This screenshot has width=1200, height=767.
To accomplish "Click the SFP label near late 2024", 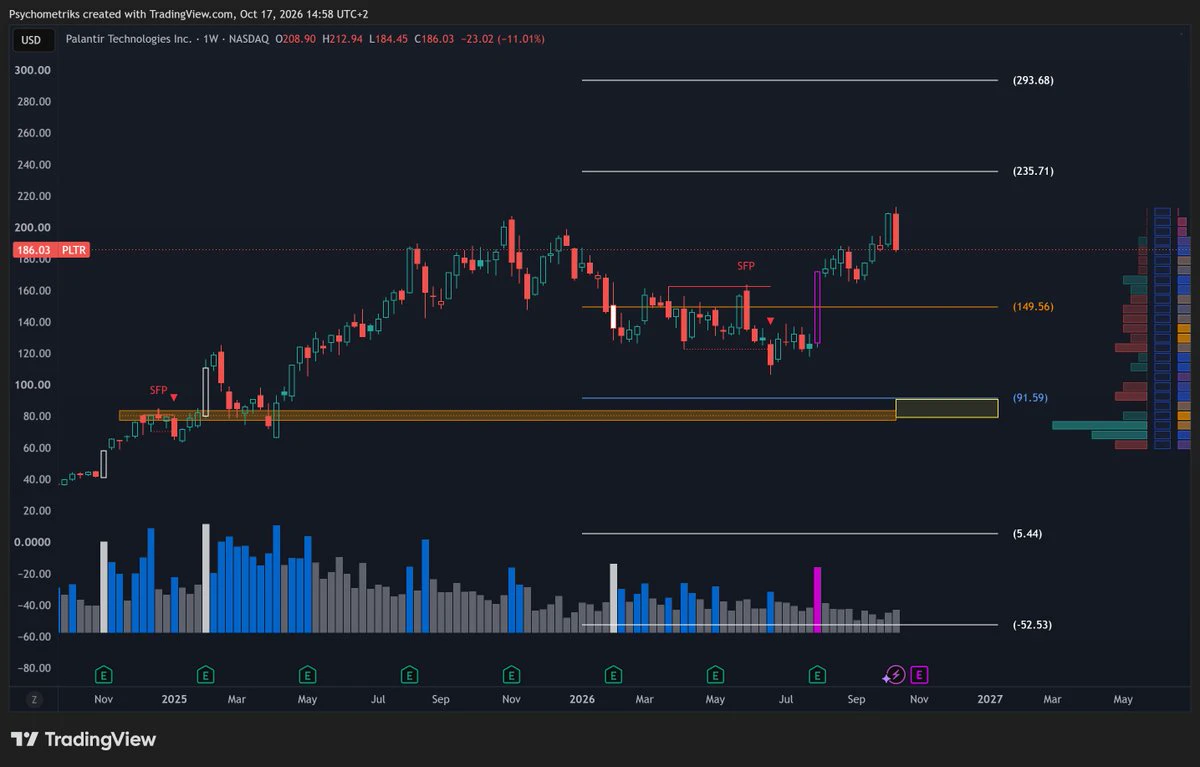I will click(159, 390).
